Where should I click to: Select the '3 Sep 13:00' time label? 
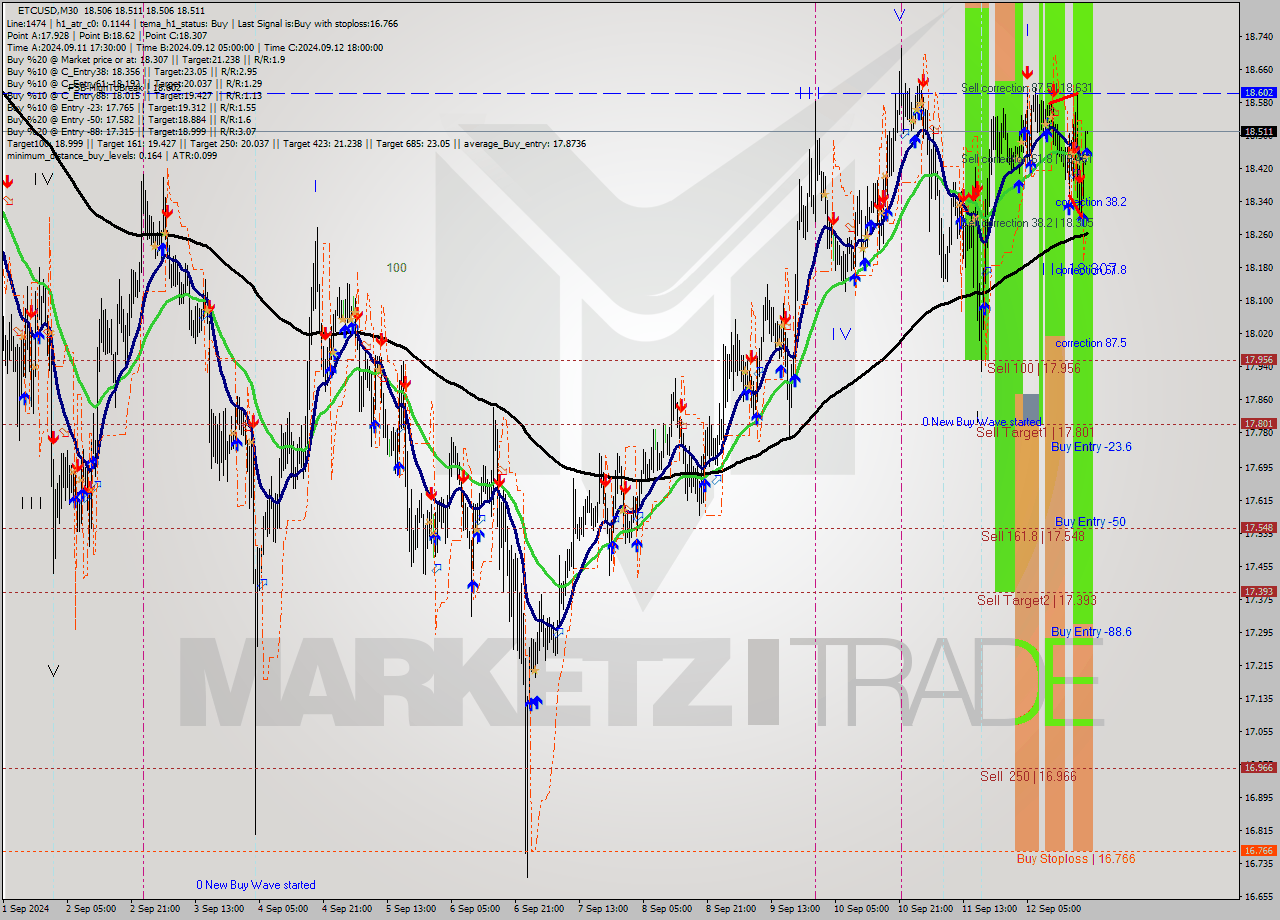(218, 909)
